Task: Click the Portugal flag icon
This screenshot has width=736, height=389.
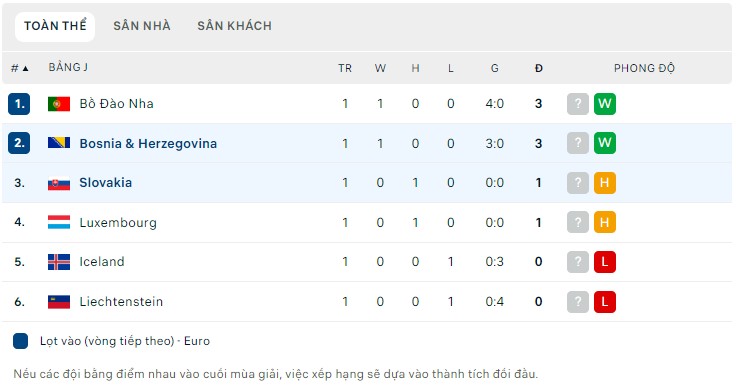Action: click(x=59, y=104)
